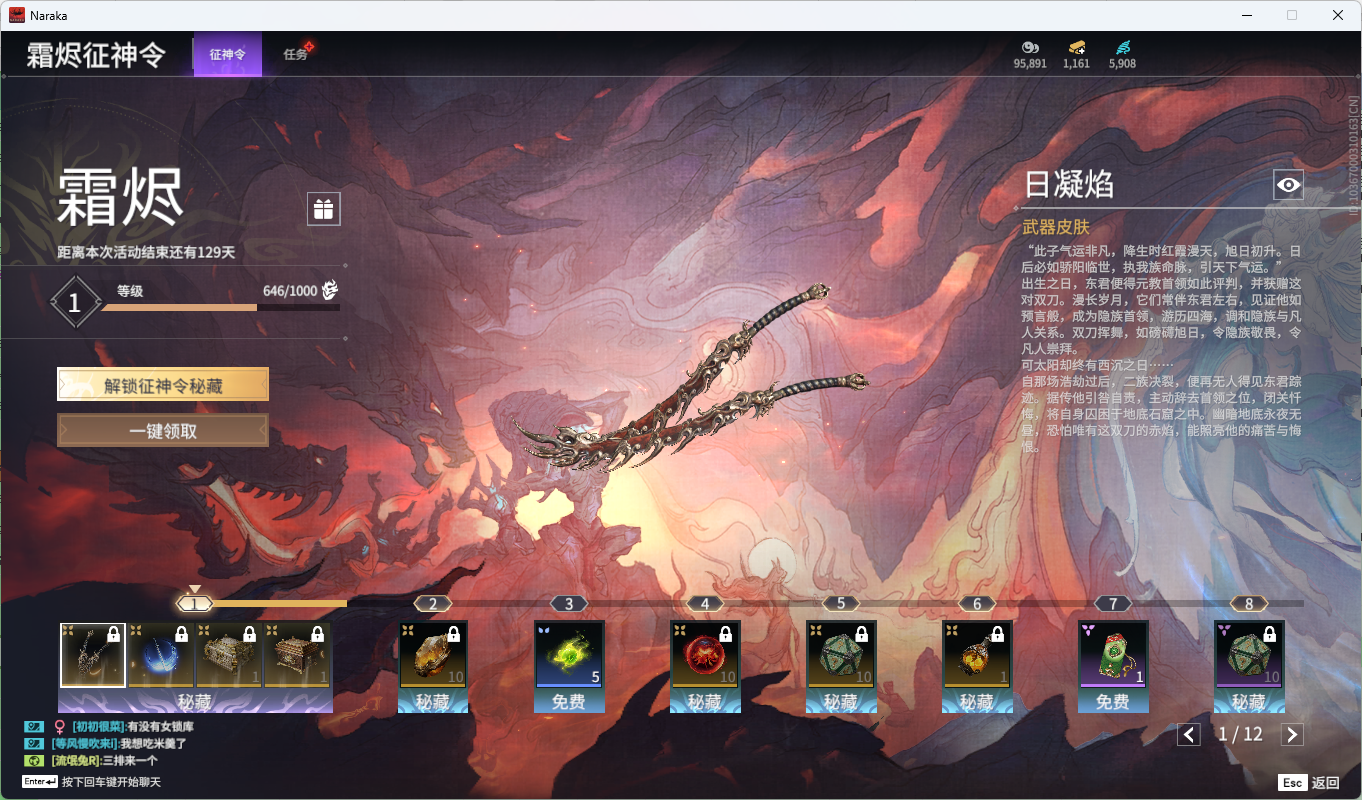Click chat message 三排来一个
Image resolution: width=1362 pixels, height=800 pixels.
click(x=131, y=761)
